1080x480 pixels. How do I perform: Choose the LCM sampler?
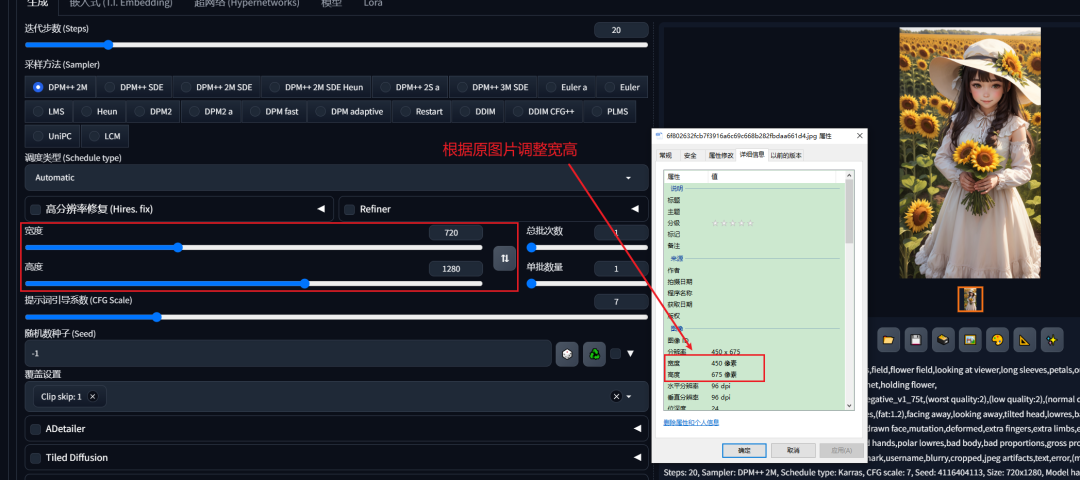(105, 136)
